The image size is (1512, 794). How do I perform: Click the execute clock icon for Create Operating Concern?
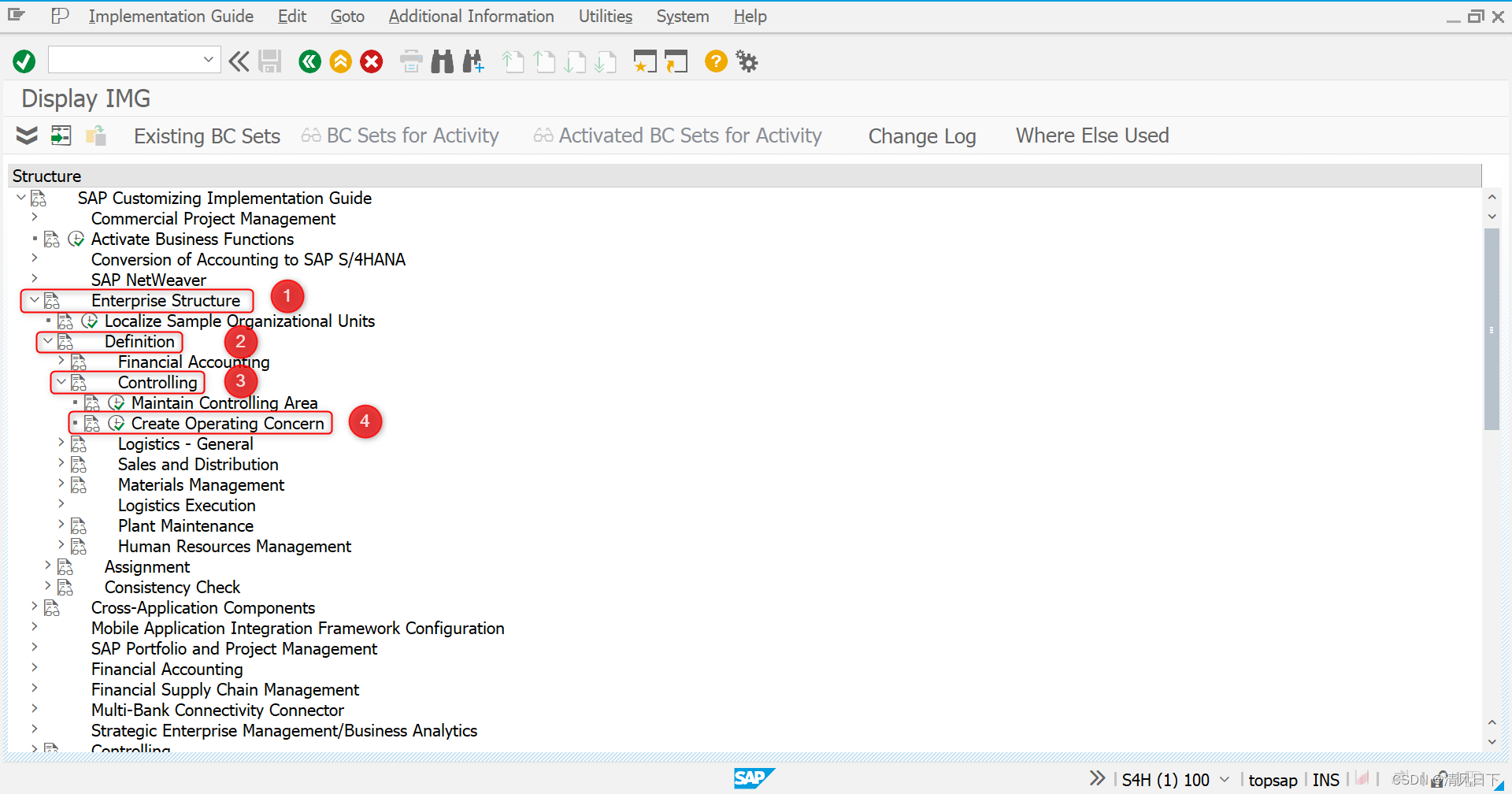click(117, 423)
